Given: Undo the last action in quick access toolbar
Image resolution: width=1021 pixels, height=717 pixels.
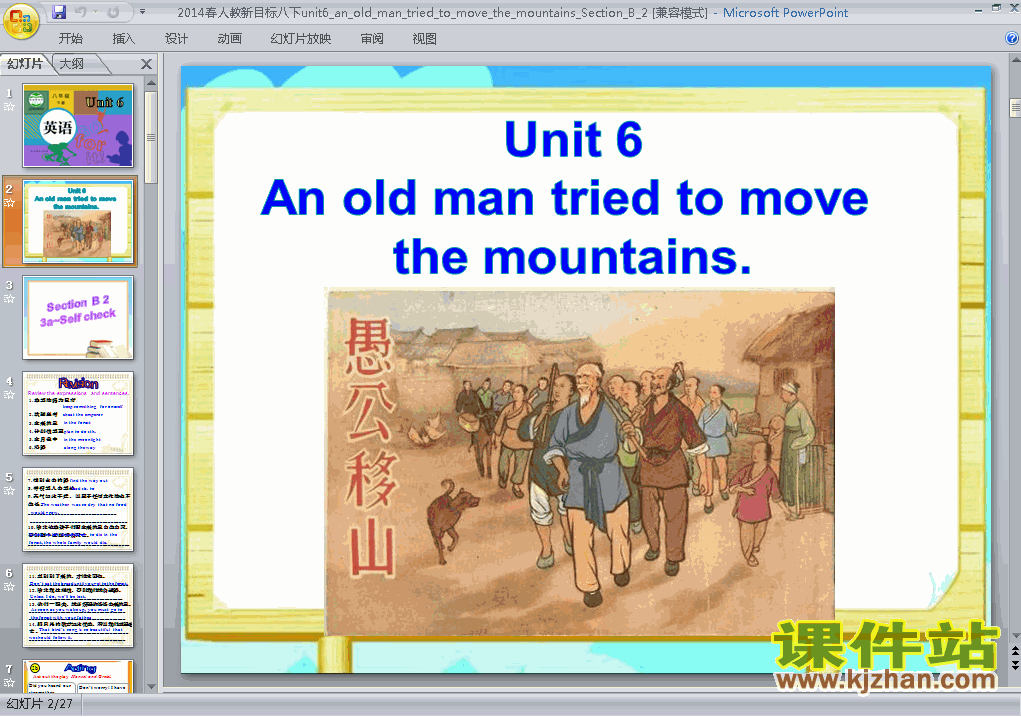Looking at the screenshot, I should click(x=81, y=12).
